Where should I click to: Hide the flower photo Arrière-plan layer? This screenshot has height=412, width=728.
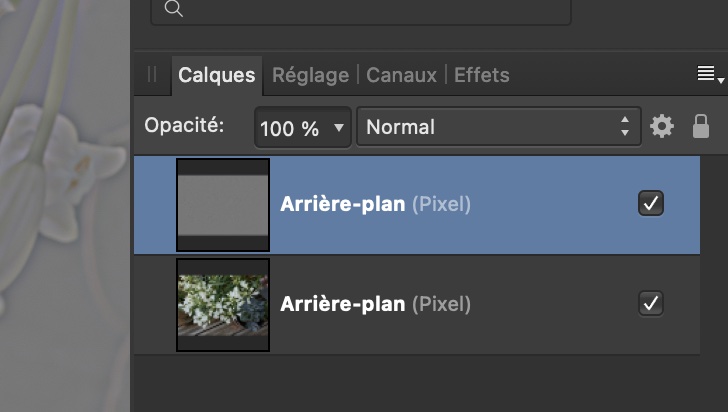coord(651,303)
